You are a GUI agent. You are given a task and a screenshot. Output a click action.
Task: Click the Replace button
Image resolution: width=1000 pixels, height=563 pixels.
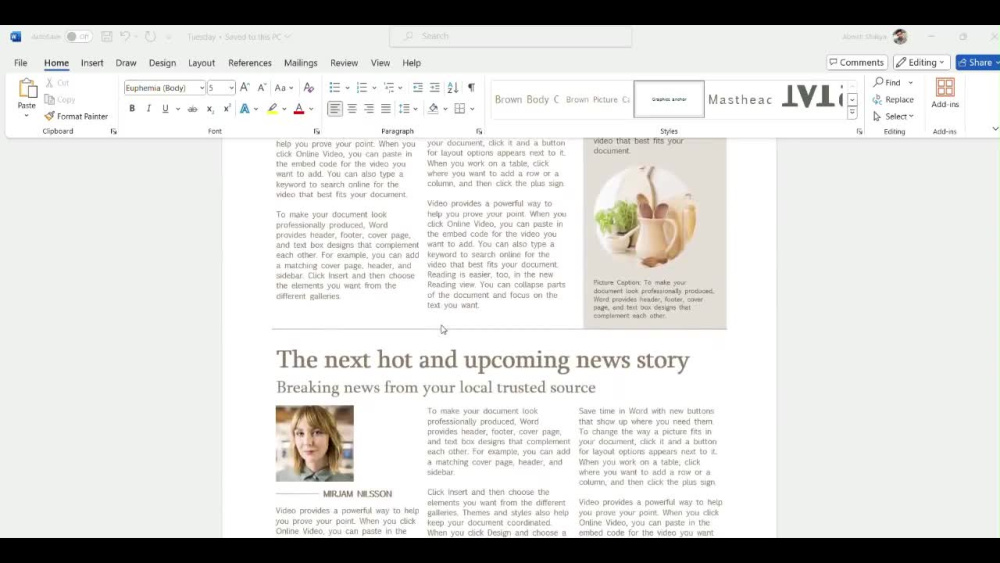(x=893, y=99)
